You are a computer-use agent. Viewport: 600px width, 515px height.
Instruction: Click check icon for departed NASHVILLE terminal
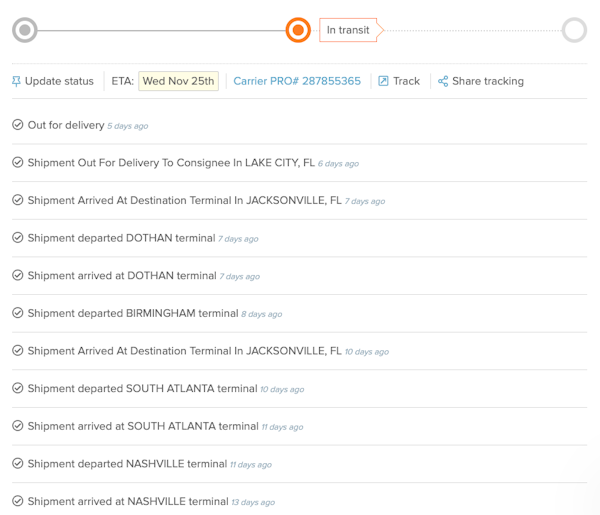click(x=18, y=463)
